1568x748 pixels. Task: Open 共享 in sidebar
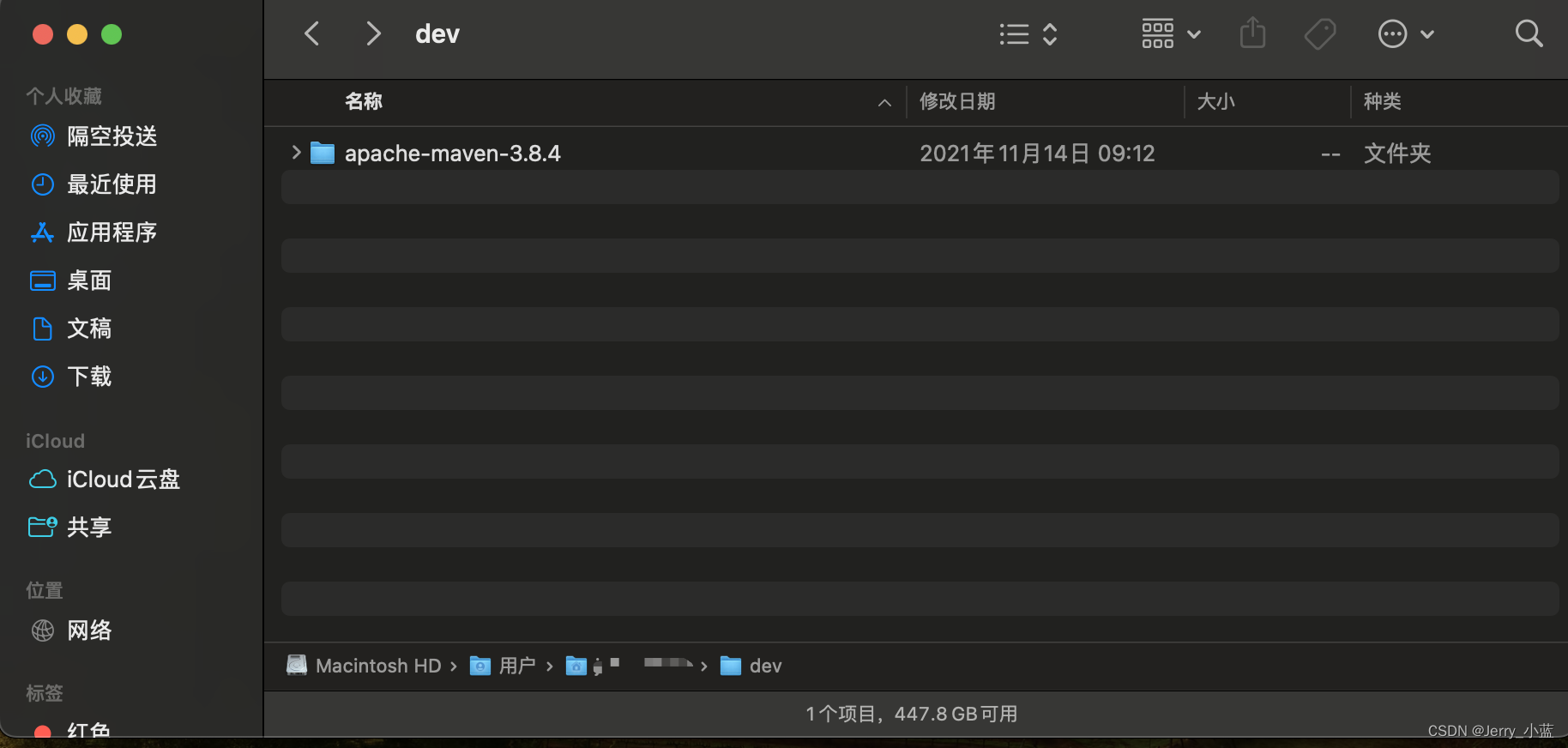coord(71,528)
